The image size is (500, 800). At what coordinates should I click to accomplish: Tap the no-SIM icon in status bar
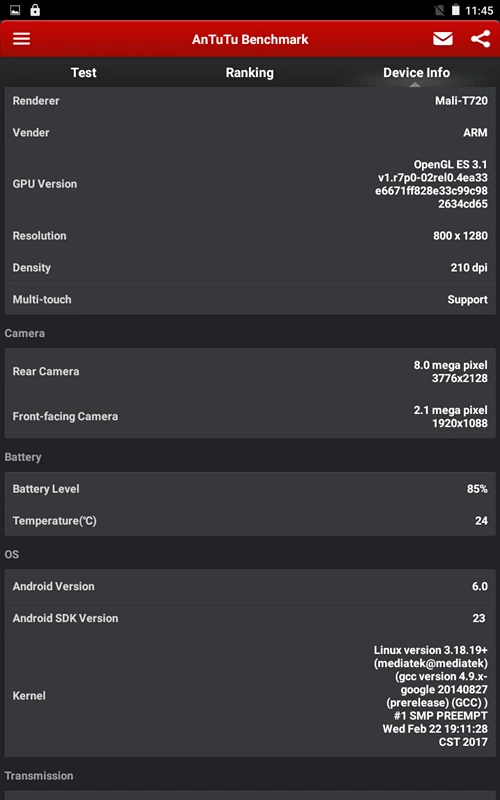(439, 10)
